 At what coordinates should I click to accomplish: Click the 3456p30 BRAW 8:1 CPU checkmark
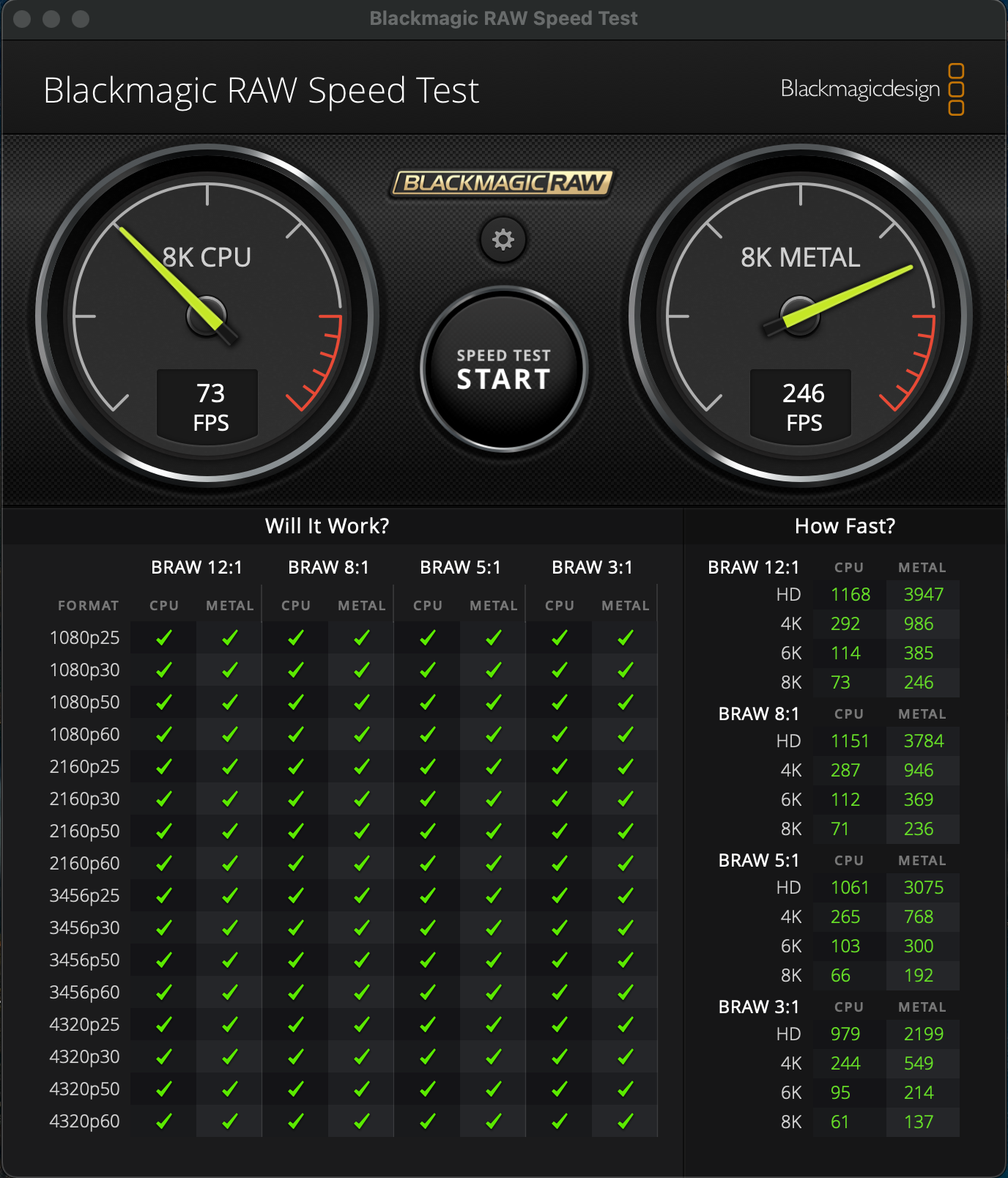[x=295, y=928]
